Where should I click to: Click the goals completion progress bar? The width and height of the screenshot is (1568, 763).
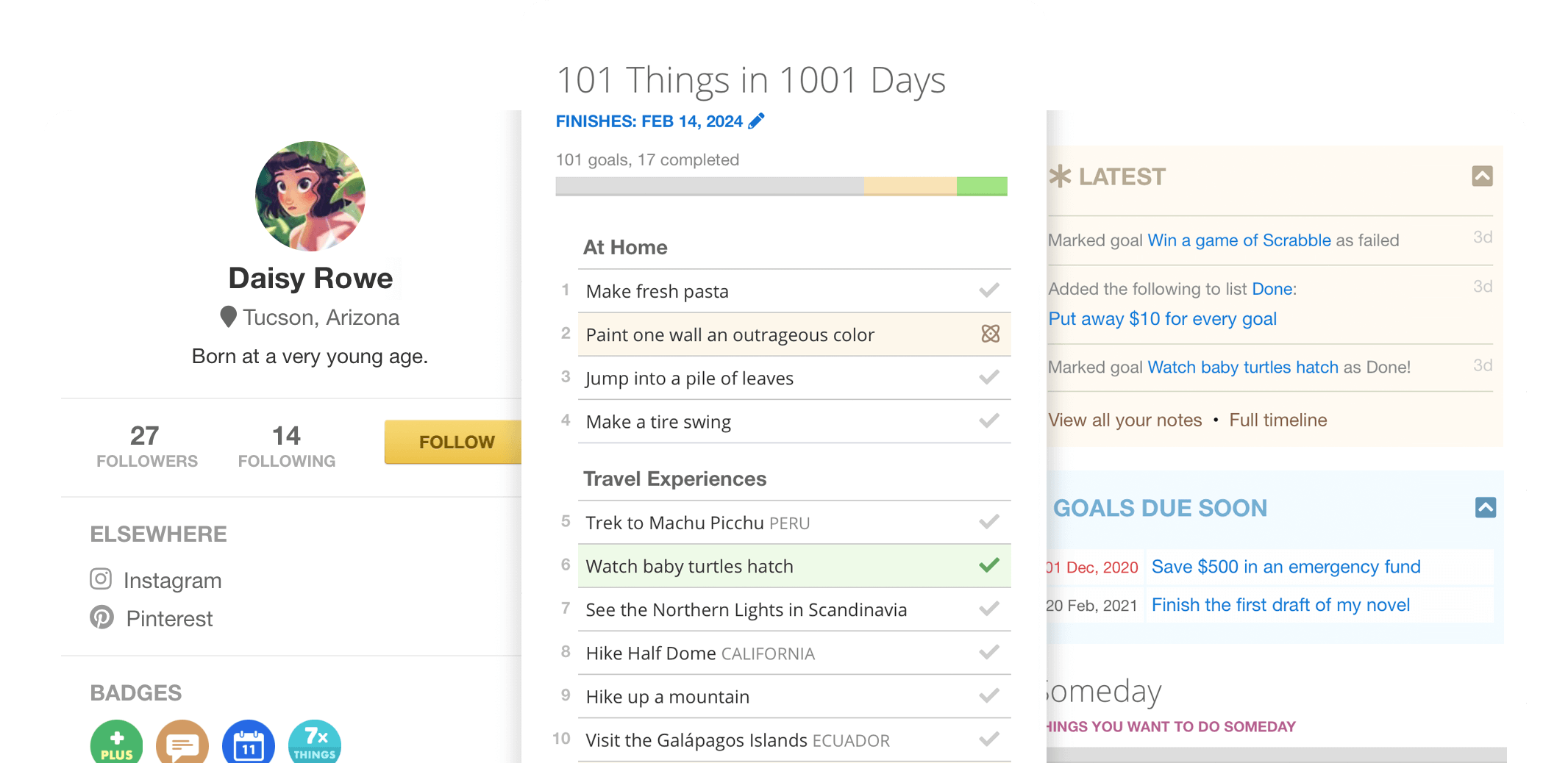point(781,186)
